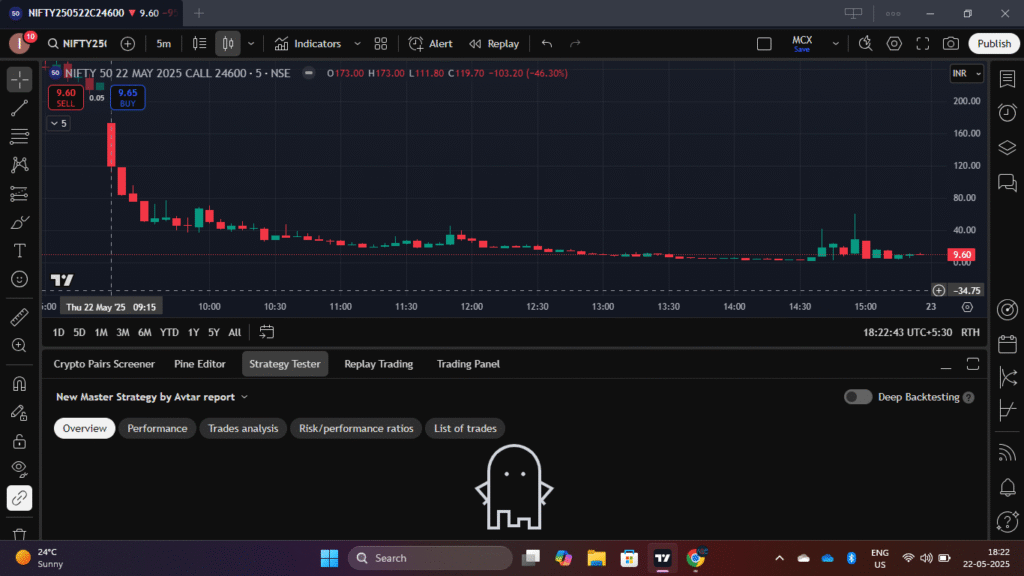Collapse the indicator legend chevron 5
The image size is (1024, 576).
59,123
